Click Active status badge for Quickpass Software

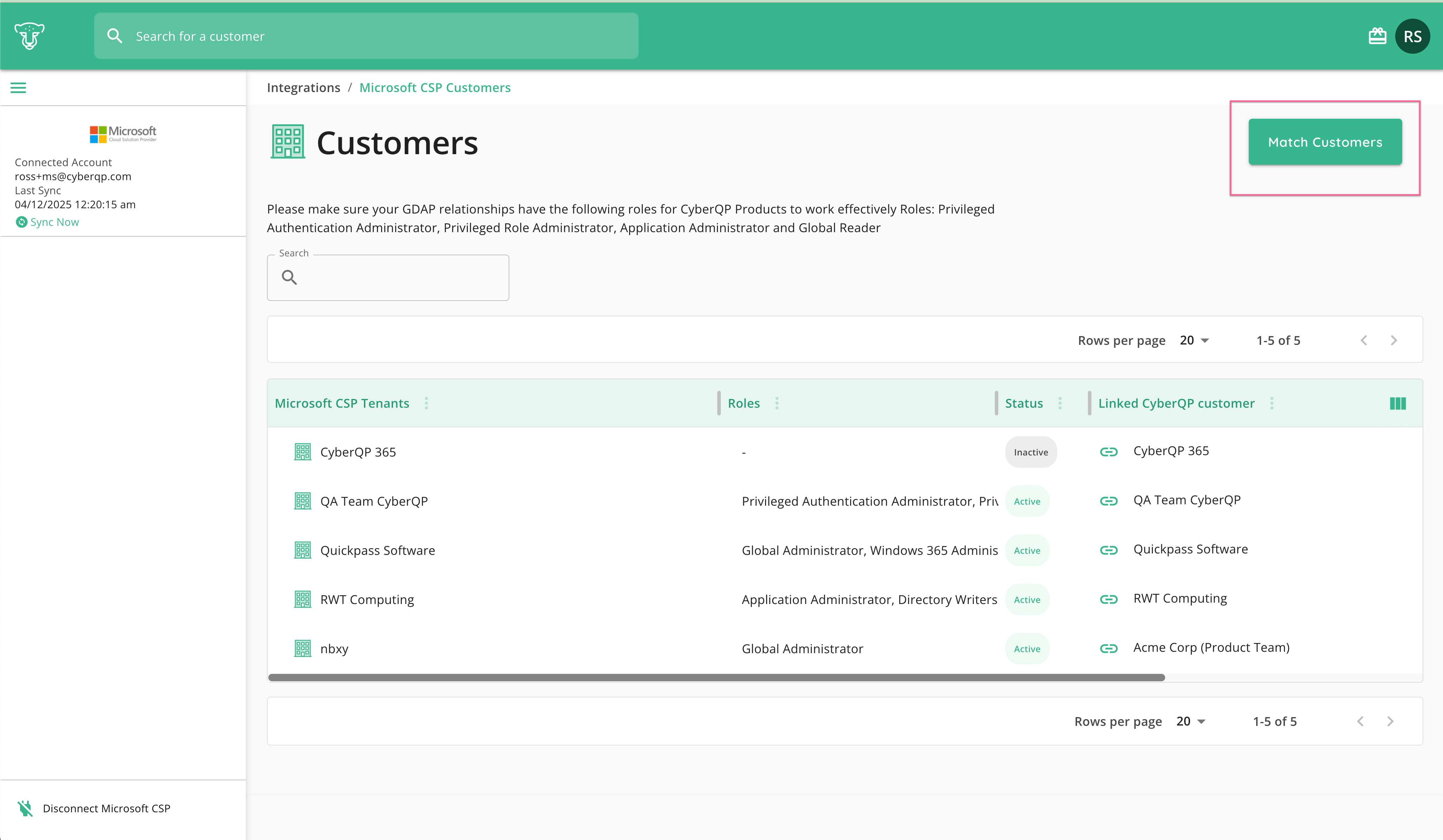tap(1027, 551)
